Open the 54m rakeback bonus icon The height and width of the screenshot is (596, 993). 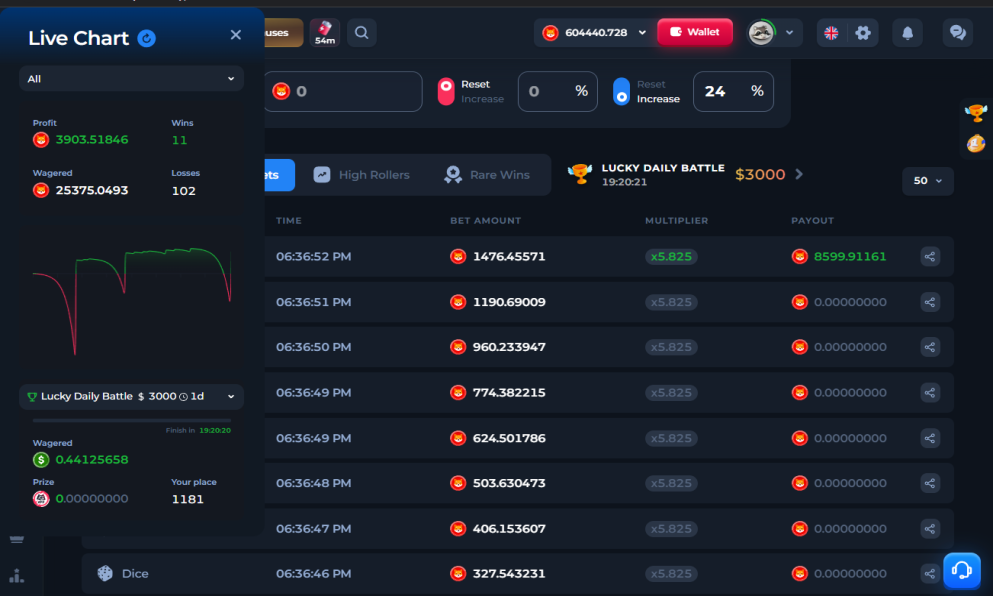324,32
